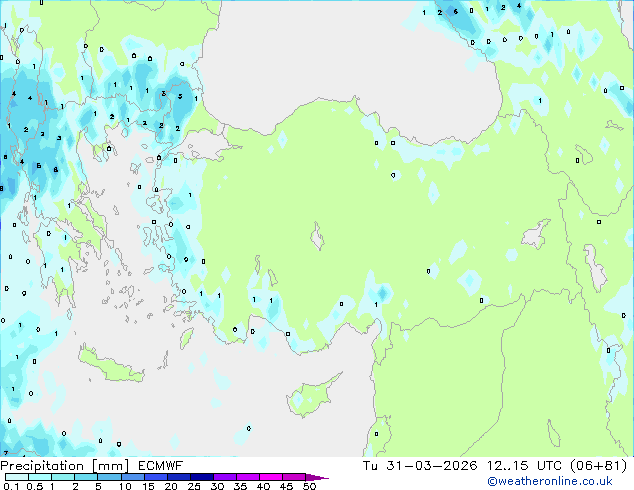Click the legend label '50'

[309, 486]
